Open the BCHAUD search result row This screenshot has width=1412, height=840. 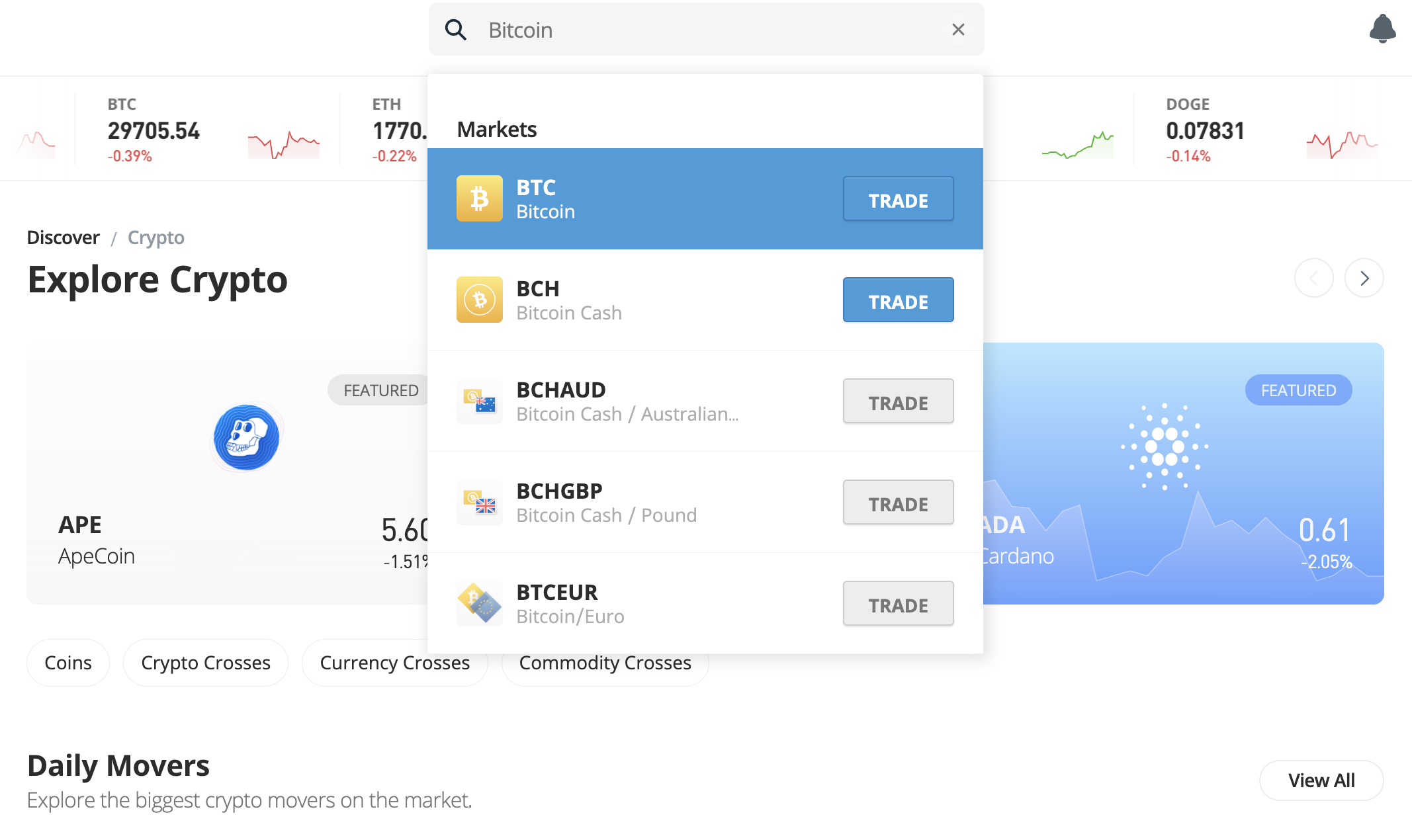point(705,401)
